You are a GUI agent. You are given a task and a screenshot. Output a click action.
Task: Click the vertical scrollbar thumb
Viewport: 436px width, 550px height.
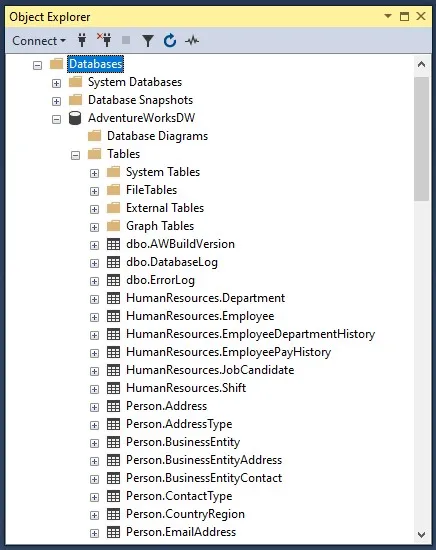click(x=422, y=139)
